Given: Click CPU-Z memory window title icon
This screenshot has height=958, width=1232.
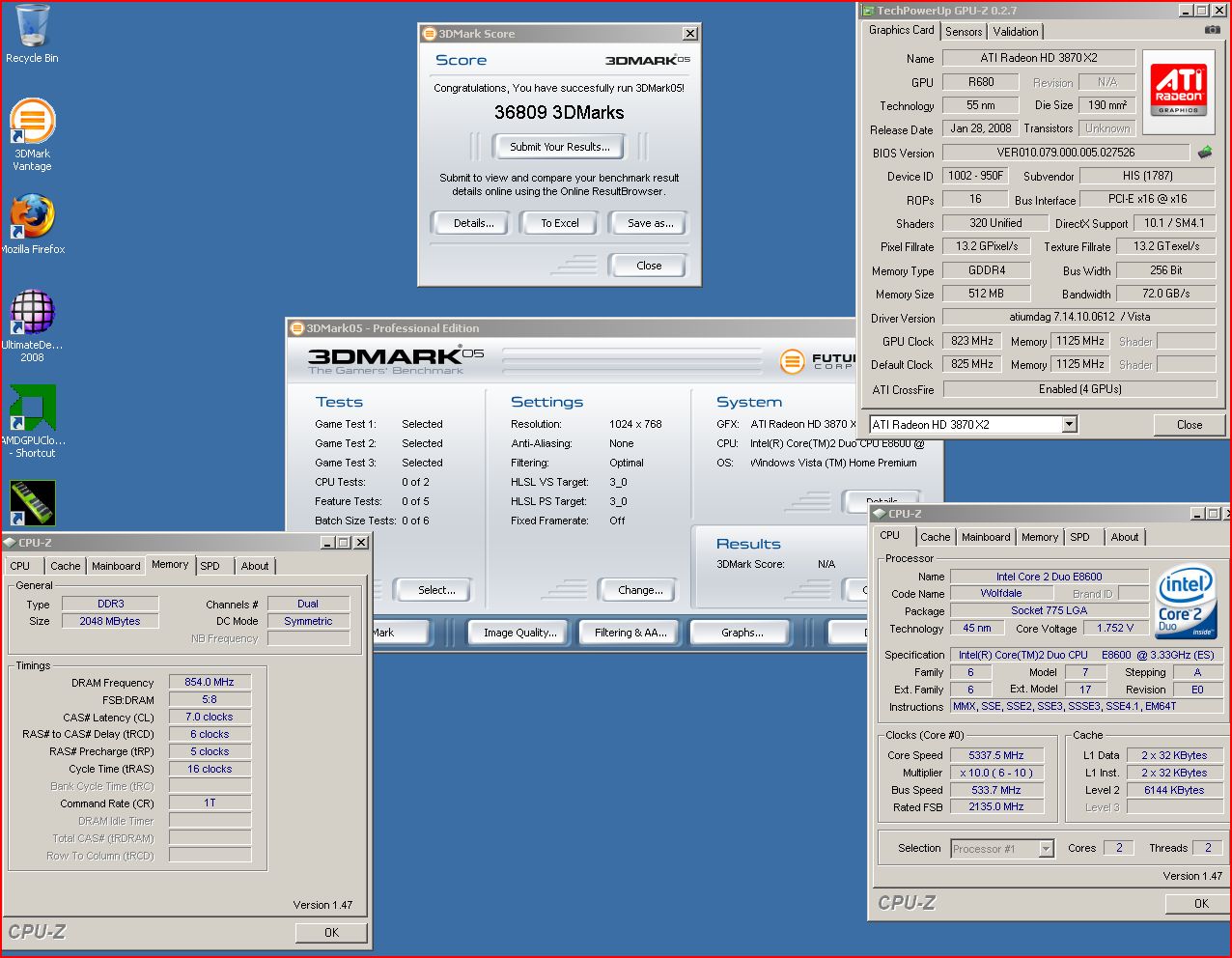Looking at the screenshot, I should (11, 543).
